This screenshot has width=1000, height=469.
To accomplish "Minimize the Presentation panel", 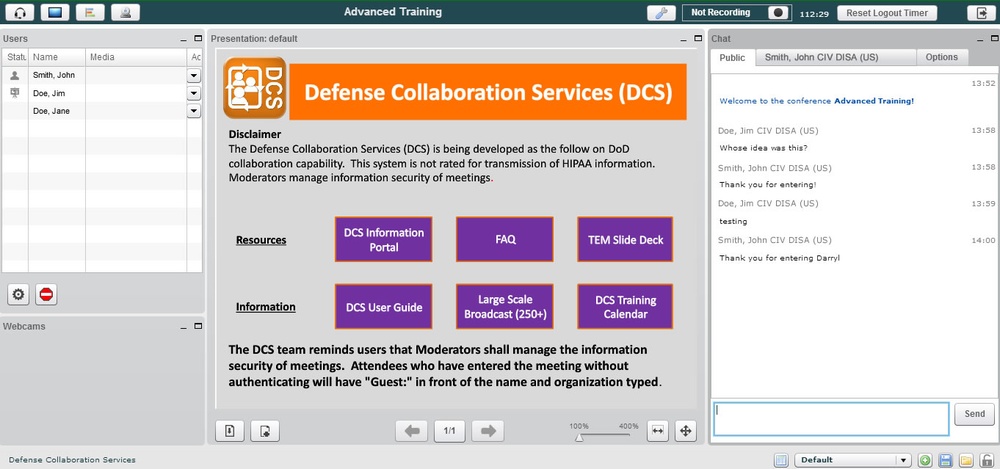I will coord(684,40).
